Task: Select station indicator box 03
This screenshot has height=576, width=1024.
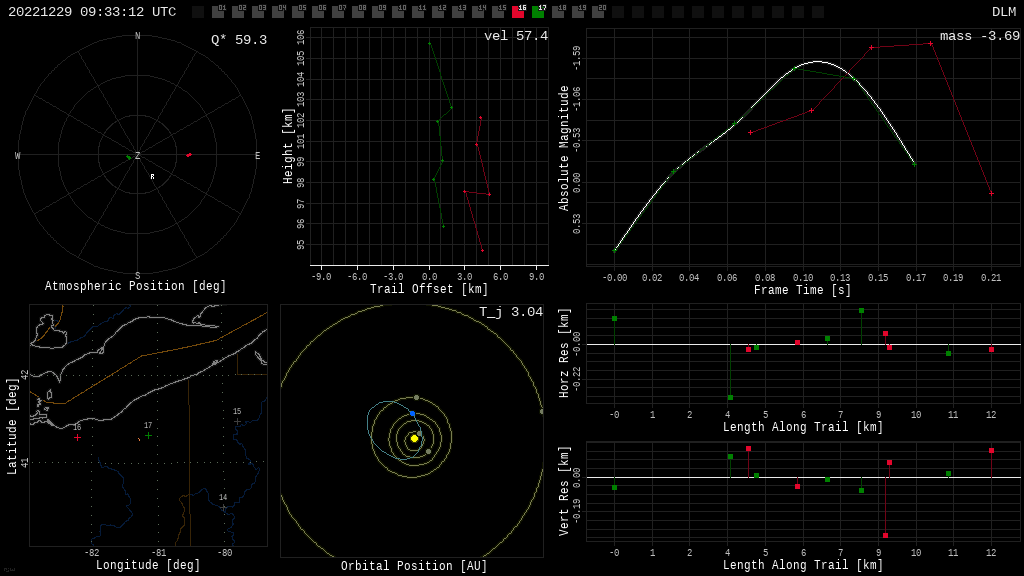Action: pos(258,11)
